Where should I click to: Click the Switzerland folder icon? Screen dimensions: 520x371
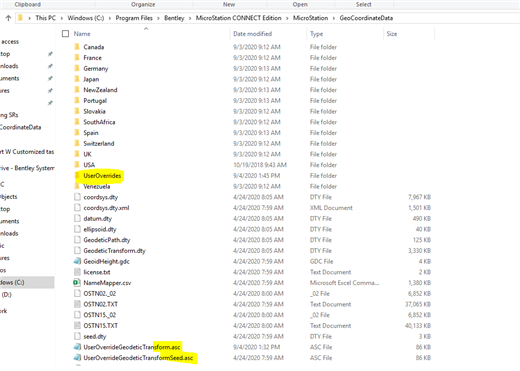click(x=77, y=143)
